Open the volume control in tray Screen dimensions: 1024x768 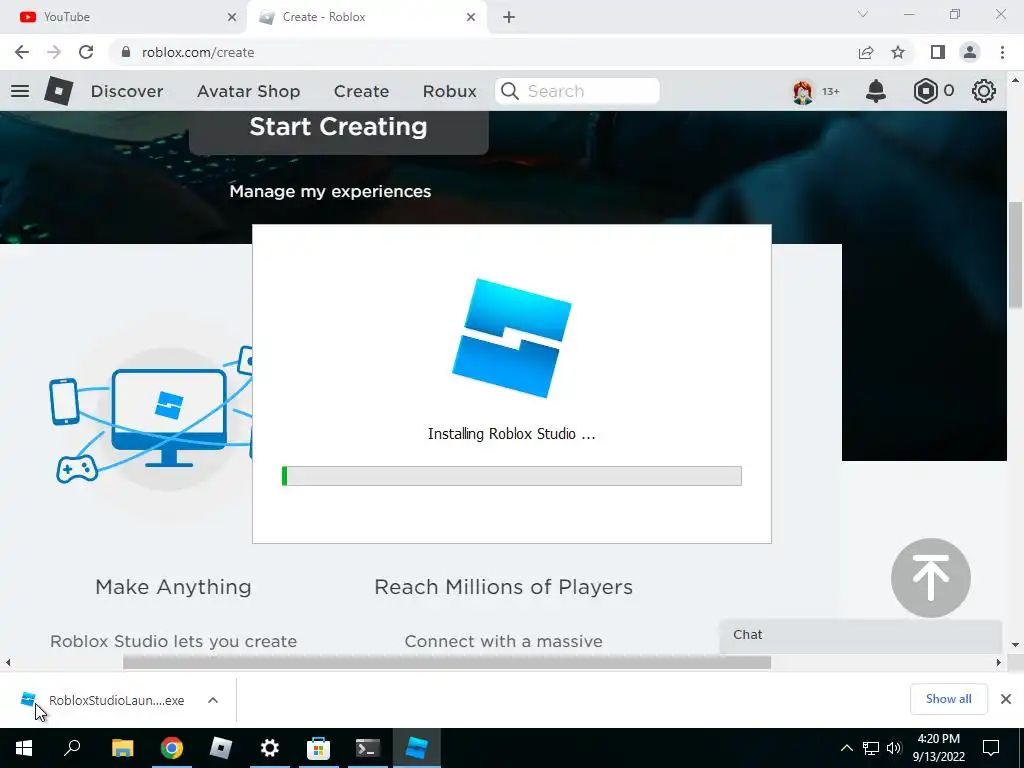(x=894, y=748)
